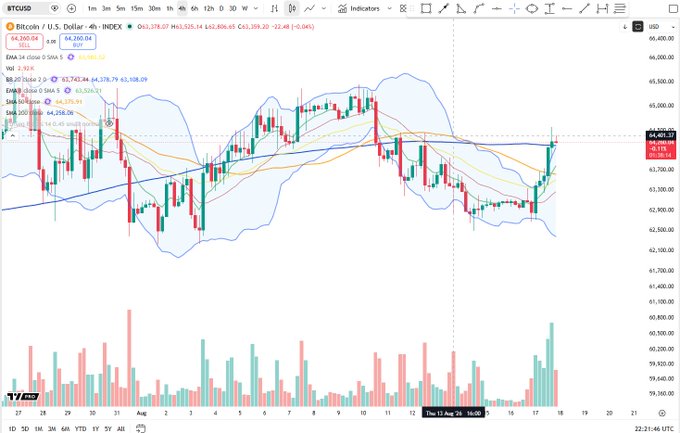Click the dark sync icon near USD
Viewport: 680px width, 433px height.
[x=638, y=27]
